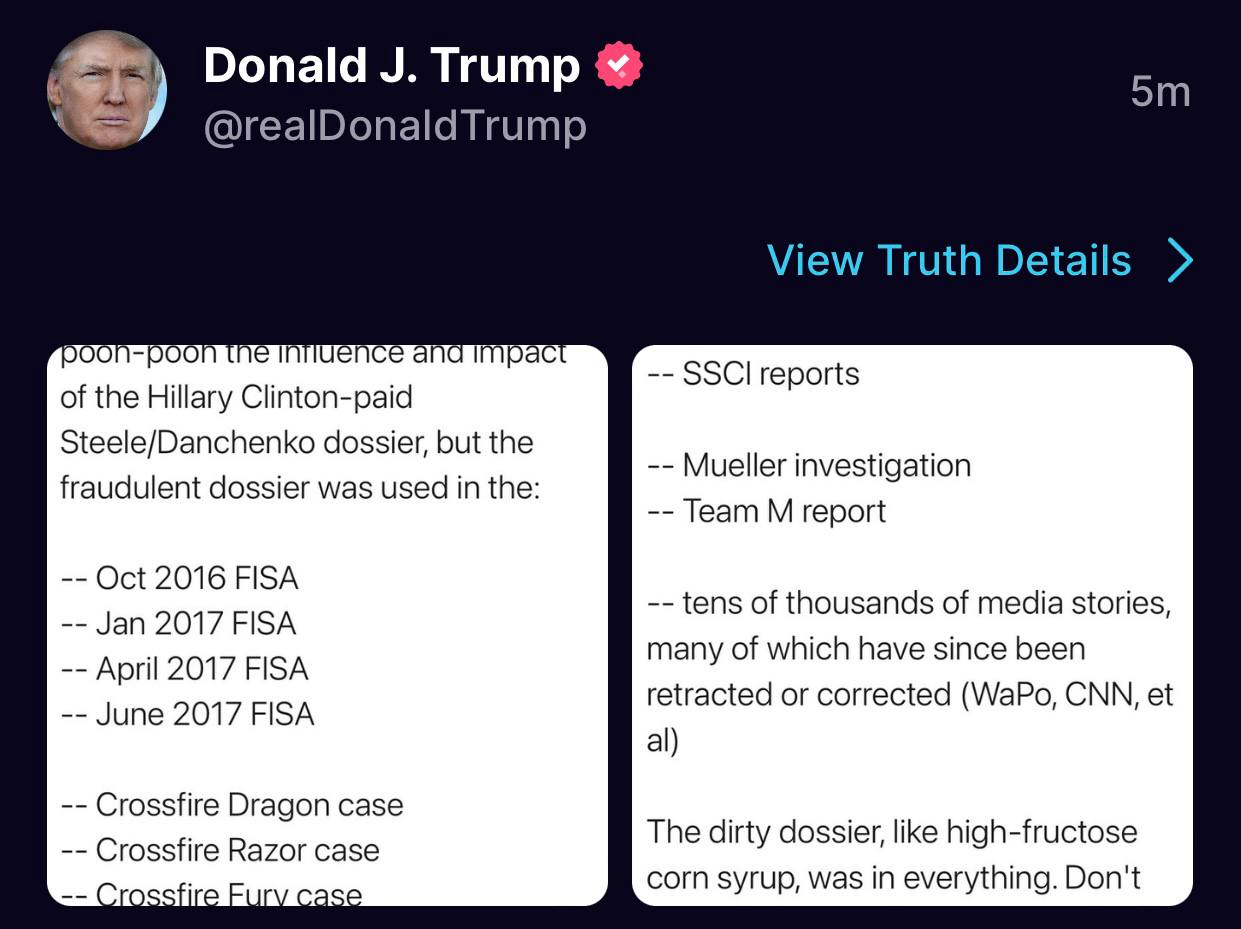This screenshot has width=1241, height=929.
Task: Click the tens of thousands of media stories text
Action: pyautogui.click(x=908, y=603)
